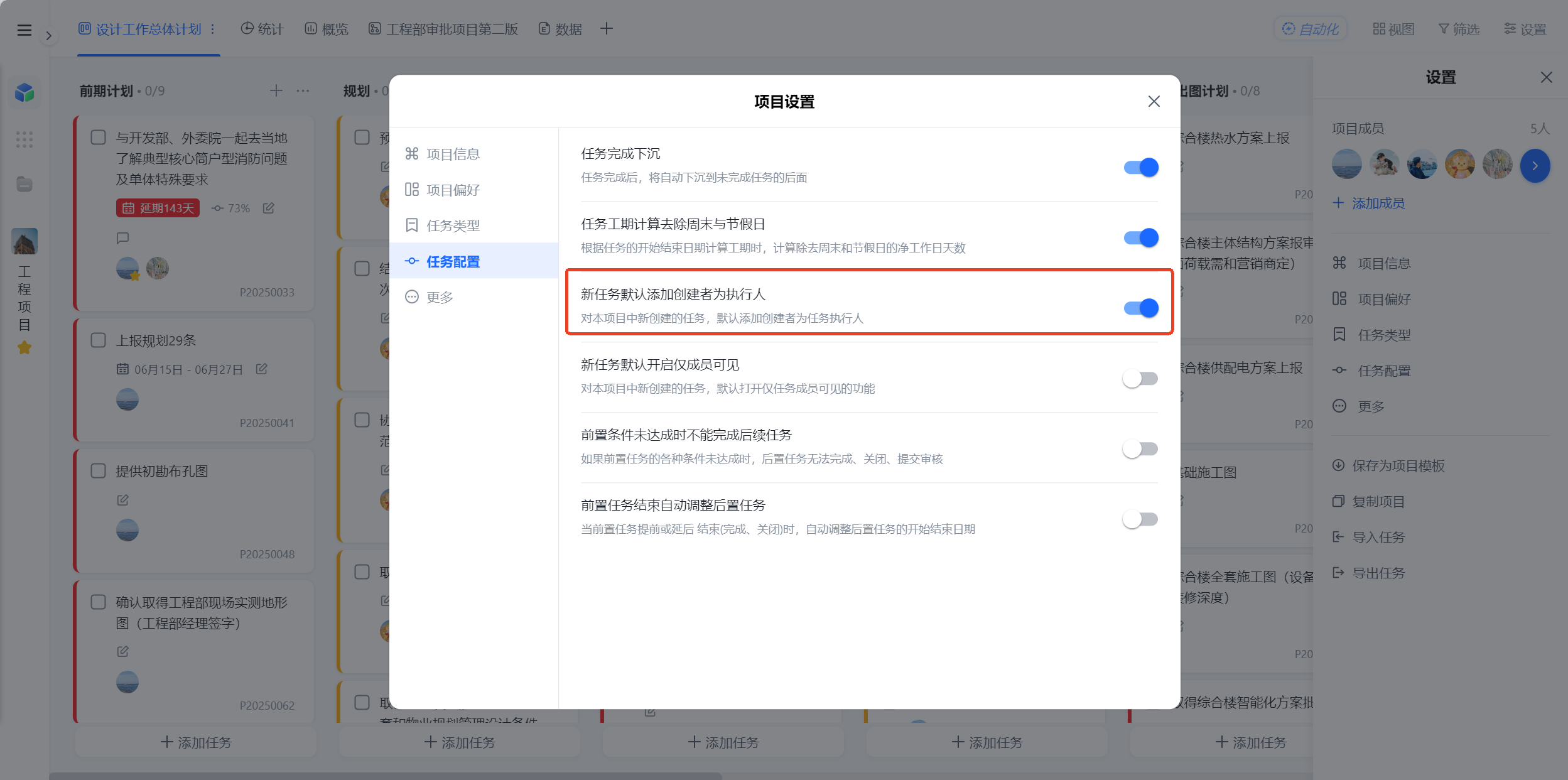Click 导入任务 option

tap(1368, 537)
